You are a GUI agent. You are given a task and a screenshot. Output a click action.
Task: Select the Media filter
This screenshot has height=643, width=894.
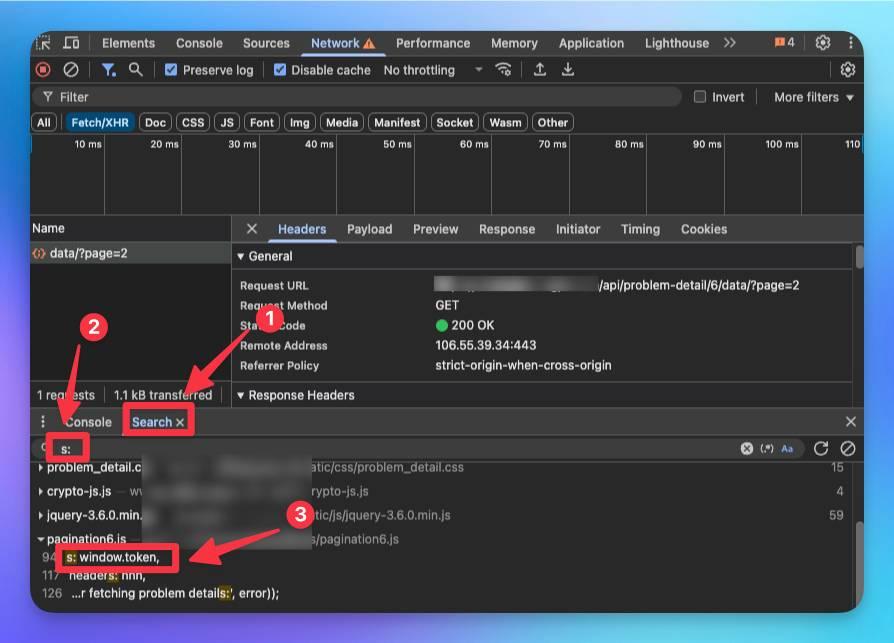coord(342,123)
